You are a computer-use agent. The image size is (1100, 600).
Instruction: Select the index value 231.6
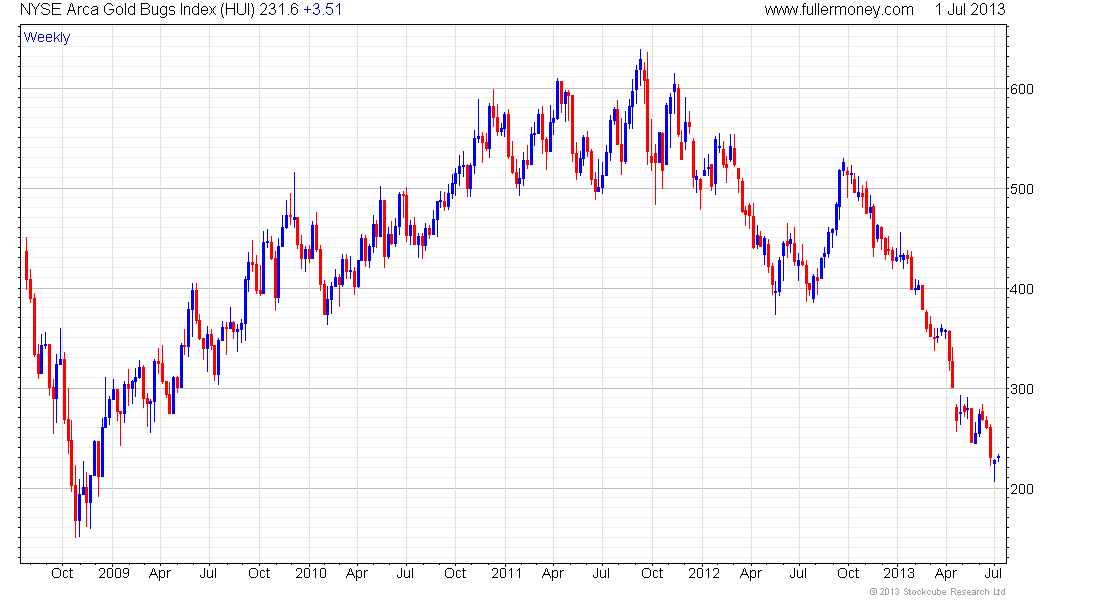279,10
